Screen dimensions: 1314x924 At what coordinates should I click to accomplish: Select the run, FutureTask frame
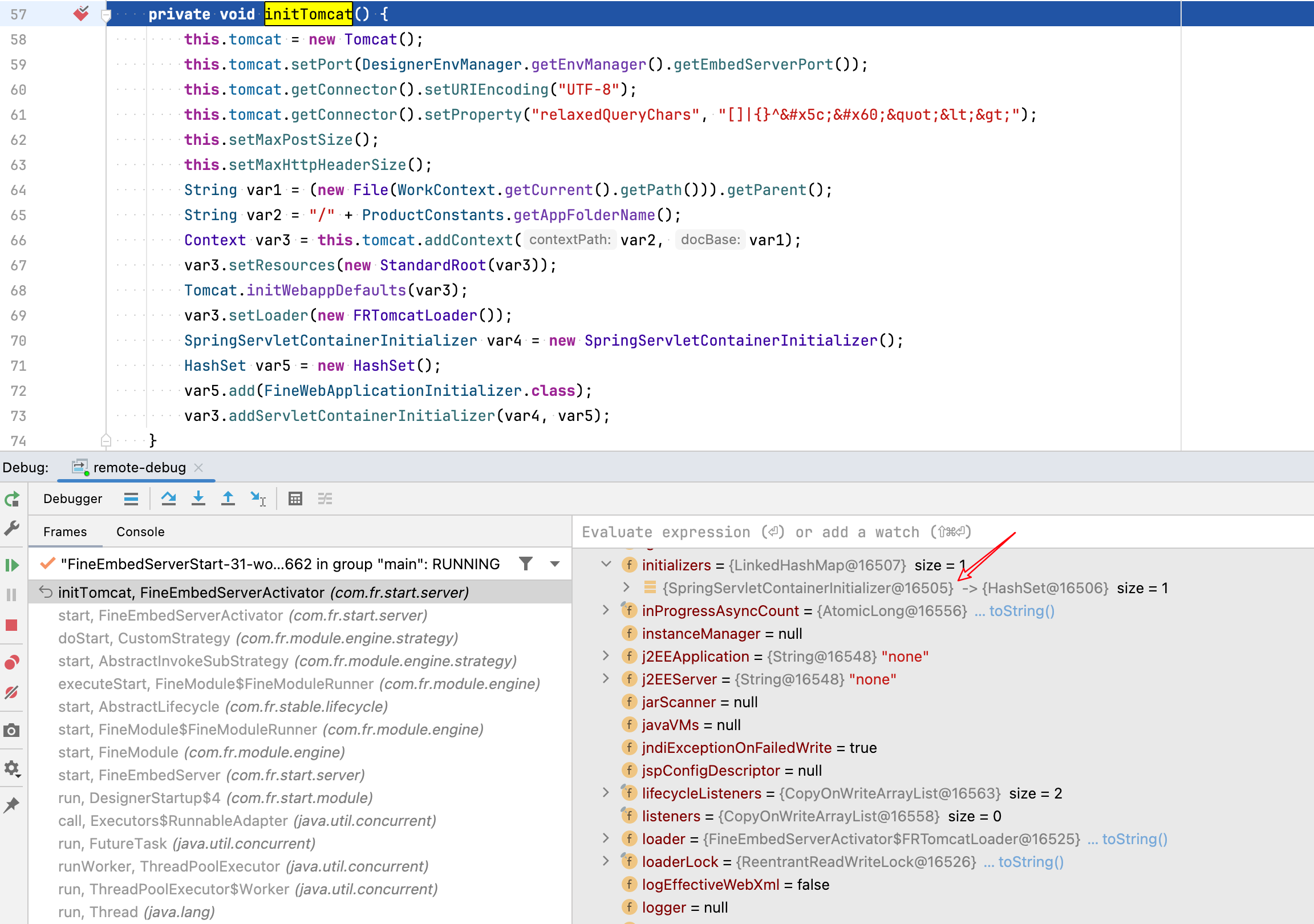coord(300,843)
